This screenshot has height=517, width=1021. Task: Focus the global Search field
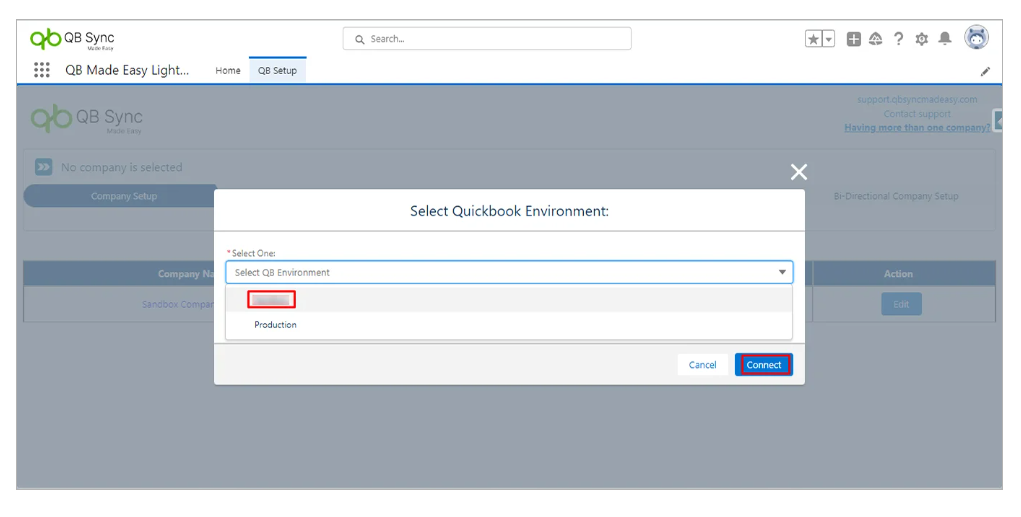(487, 39)
